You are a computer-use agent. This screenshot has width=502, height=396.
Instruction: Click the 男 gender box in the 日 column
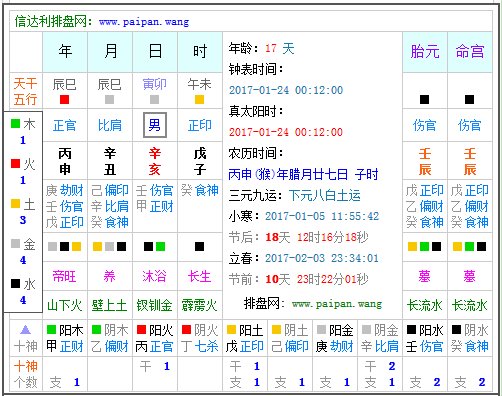point(155,125)
